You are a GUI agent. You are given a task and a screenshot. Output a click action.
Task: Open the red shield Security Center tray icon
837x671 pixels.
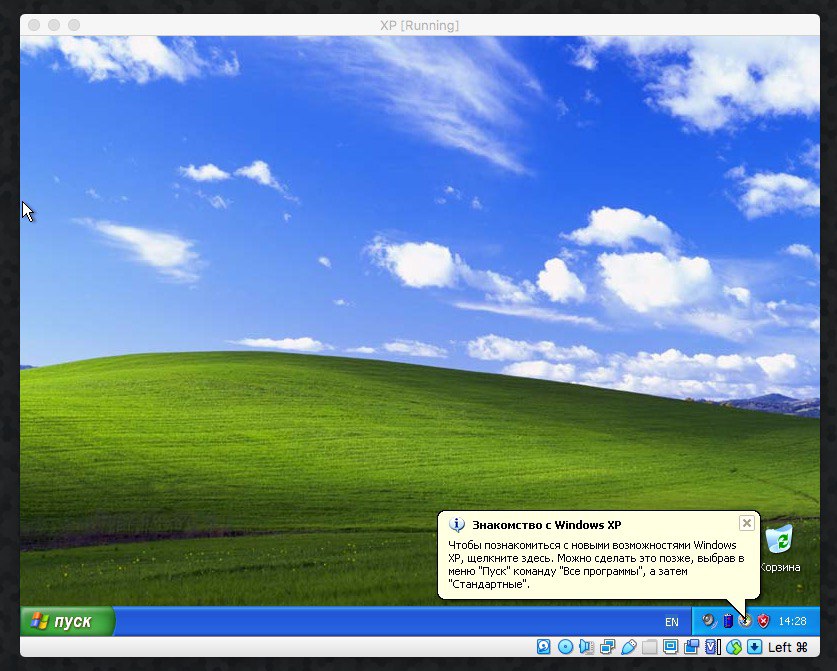click(x=764, y=621)
